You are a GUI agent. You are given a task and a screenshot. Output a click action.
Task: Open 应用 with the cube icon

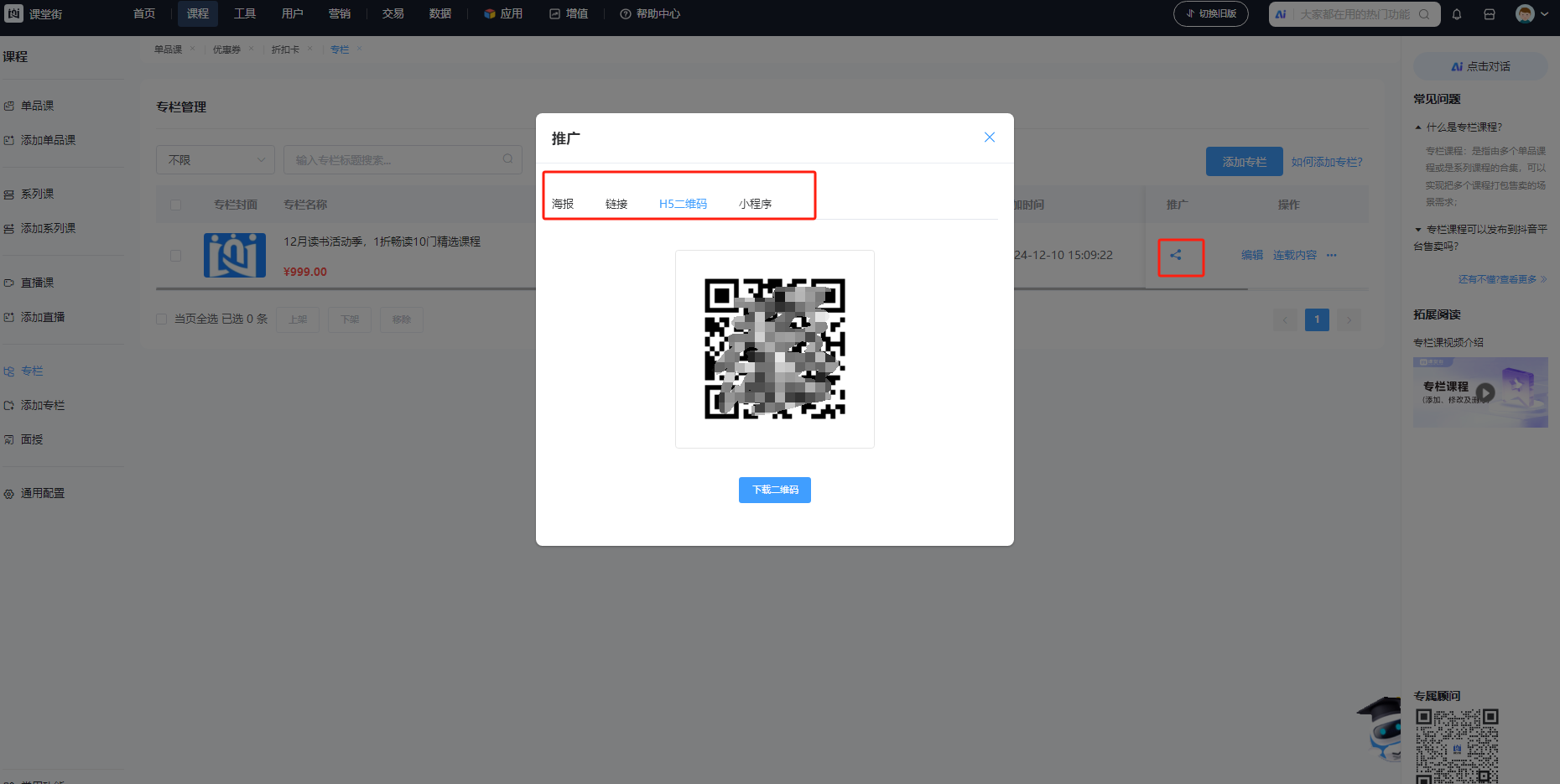click(503, 13)
